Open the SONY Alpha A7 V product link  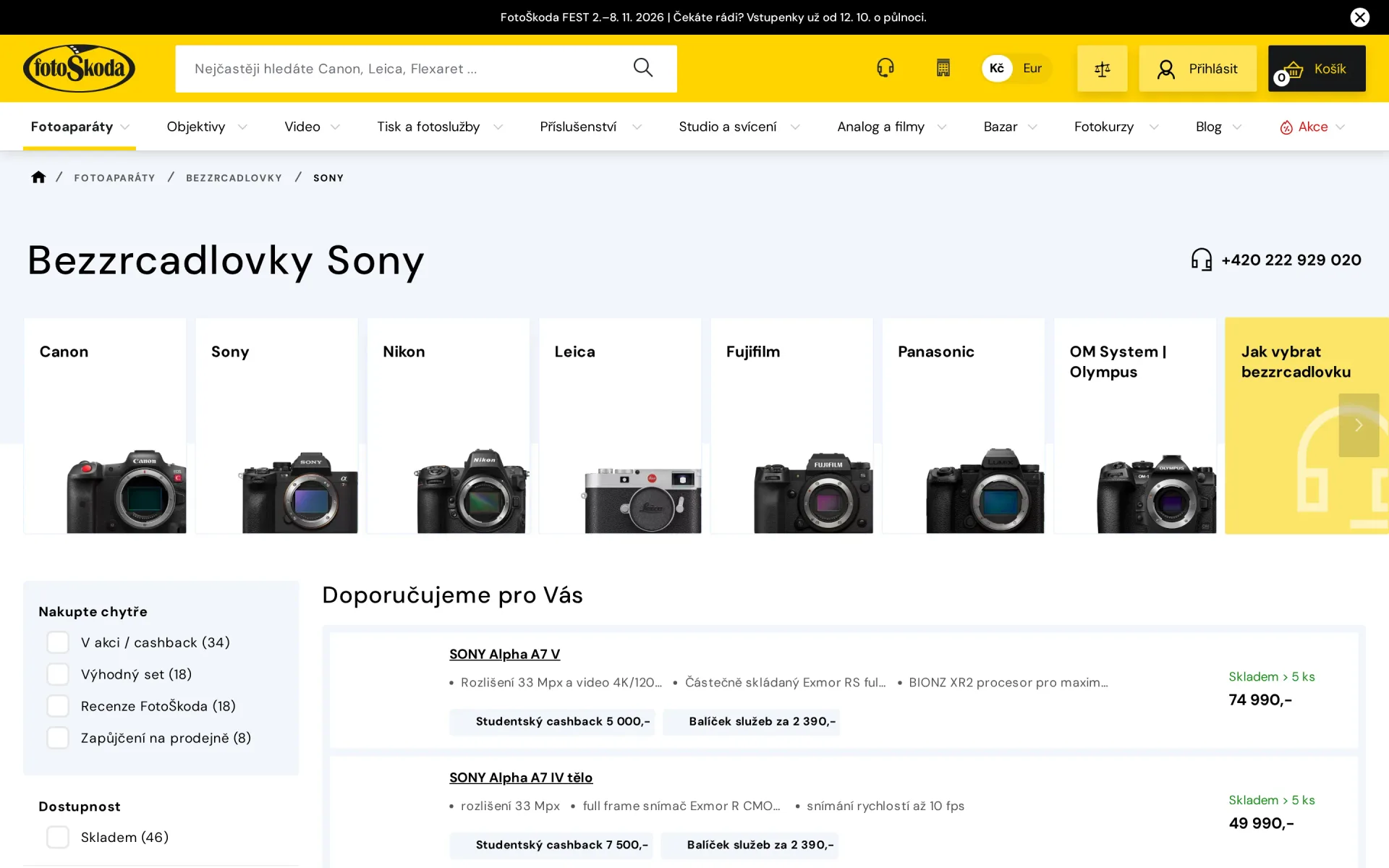504,654
